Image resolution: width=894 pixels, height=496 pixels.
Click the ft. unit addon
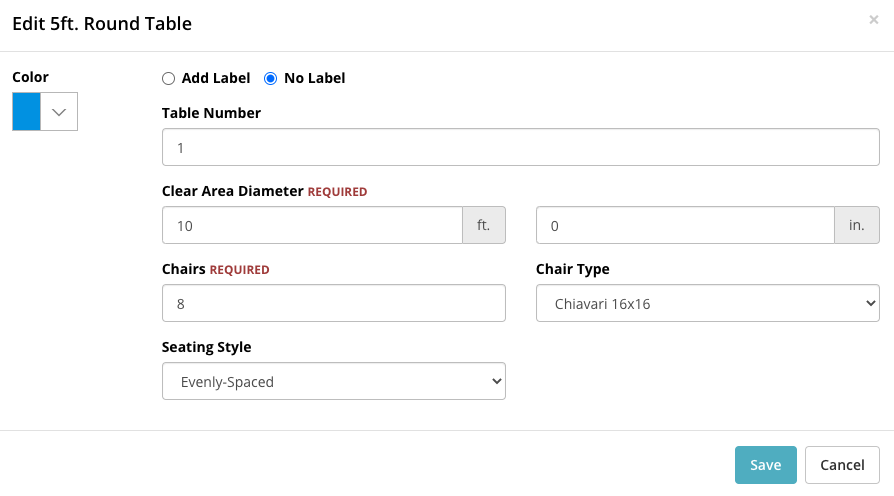click(x=484, y=225)
